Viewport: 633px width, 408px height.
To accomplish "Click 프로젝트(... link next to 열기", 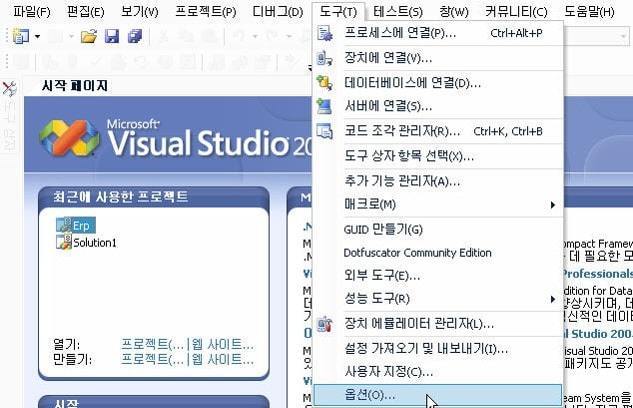I will point(153,345).
